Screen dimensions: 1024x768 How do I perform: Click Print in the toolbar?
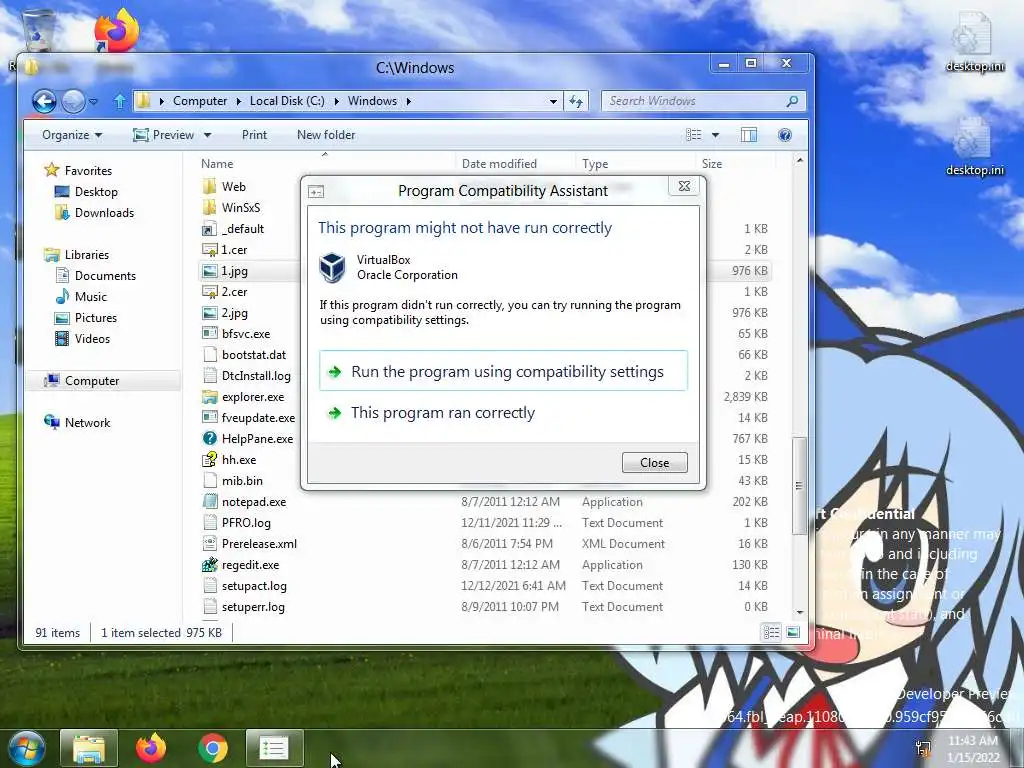[x=254, y=135]
